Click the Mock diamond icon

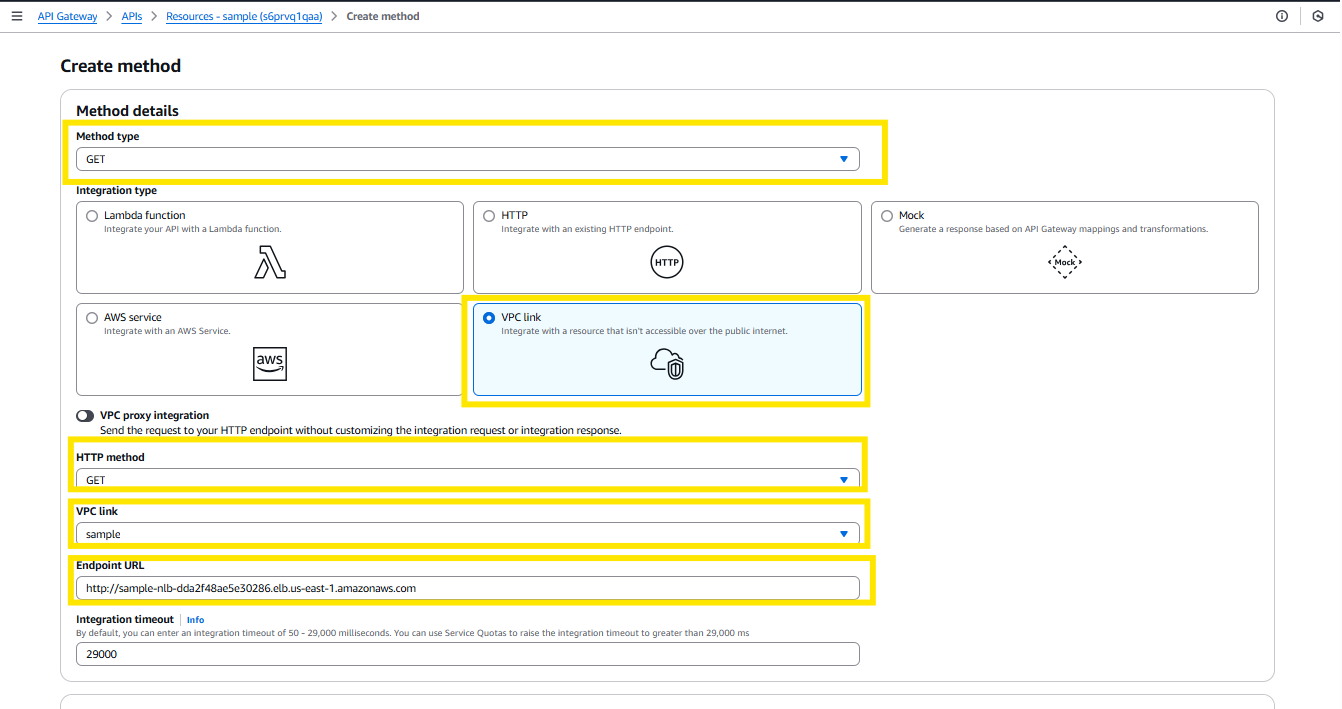tap(1065, 262)
